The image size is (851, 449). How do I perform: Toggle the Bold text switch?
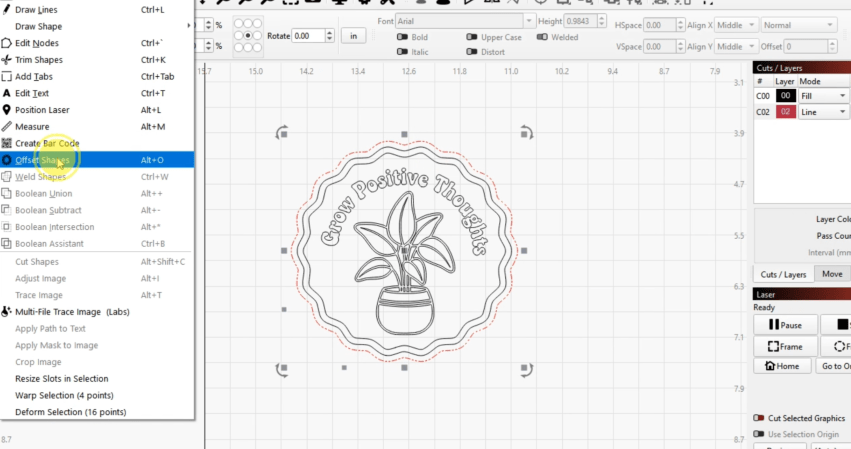401,37
